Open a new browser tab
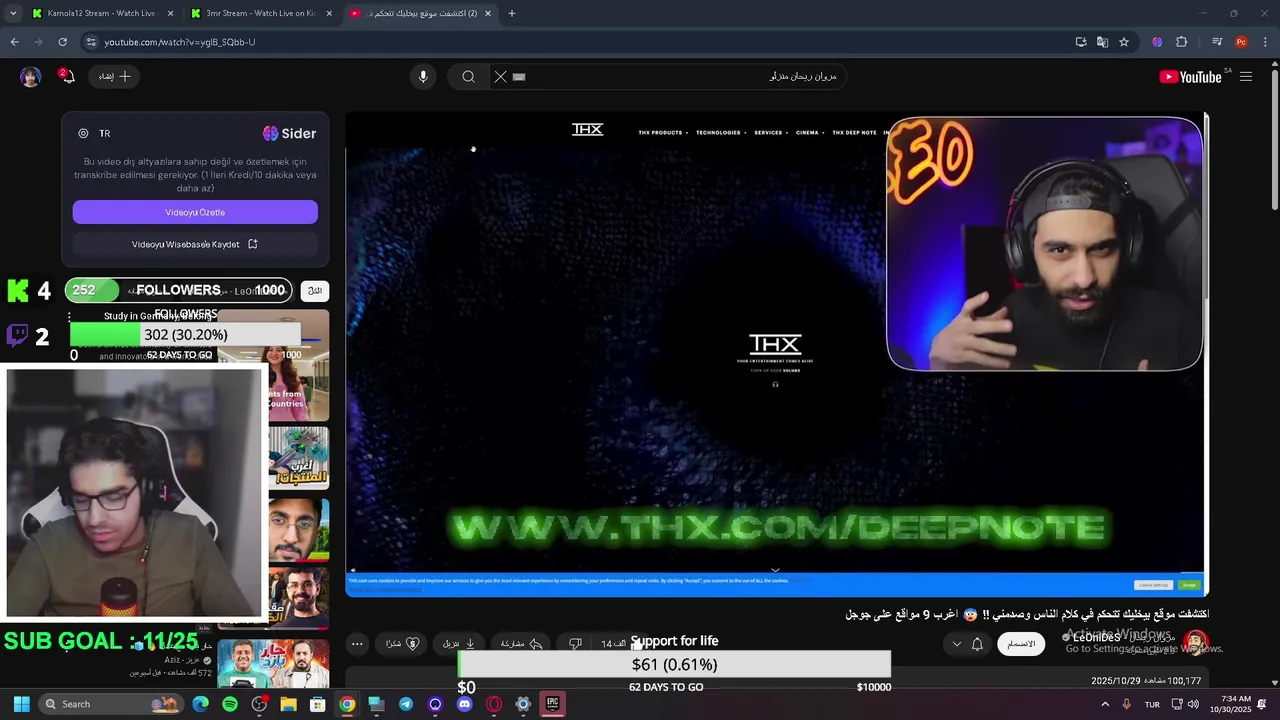1280x720 pixels. tap(511, 13)
